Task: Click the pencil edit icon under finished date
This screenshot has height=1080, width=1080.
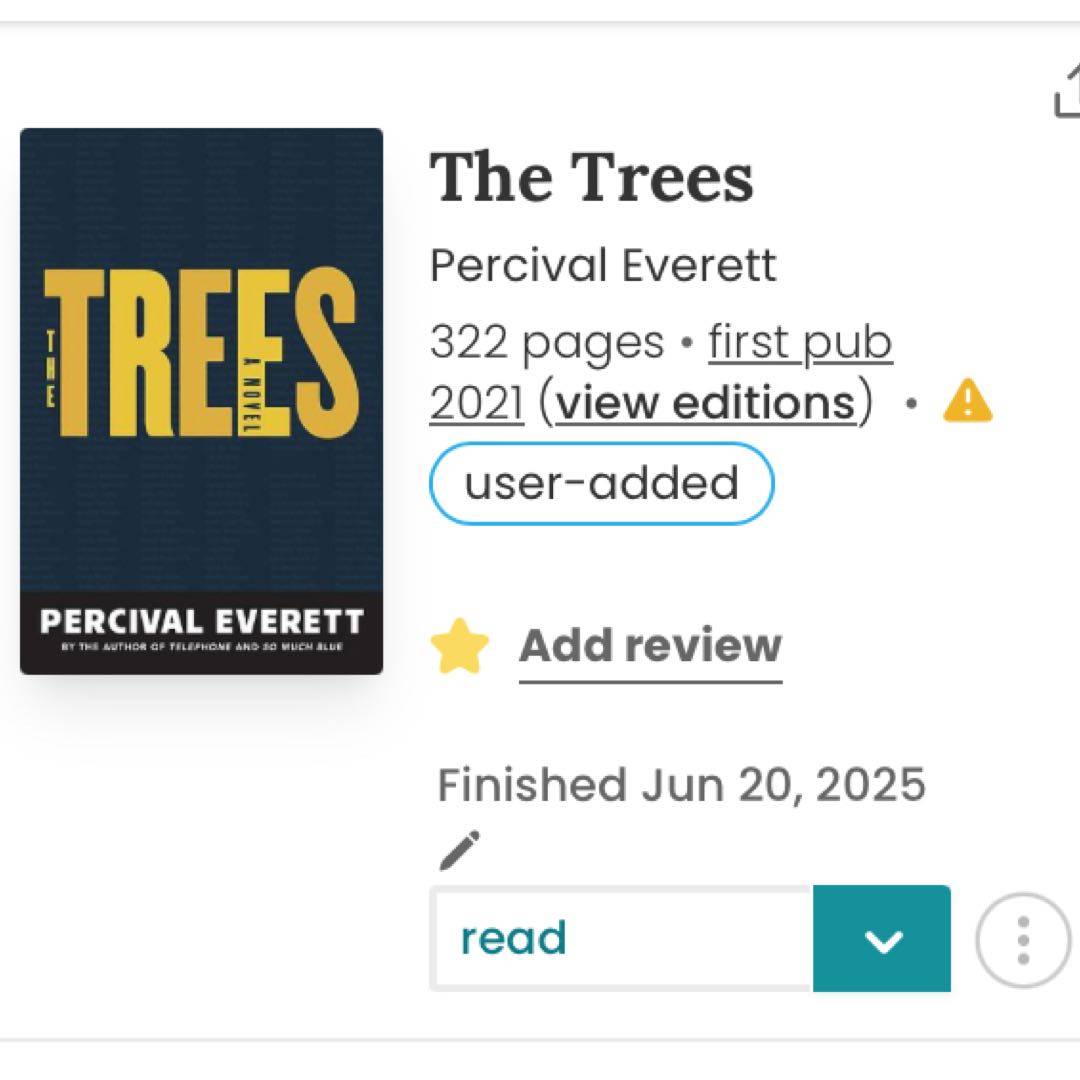Action: [x=459, y=850]
